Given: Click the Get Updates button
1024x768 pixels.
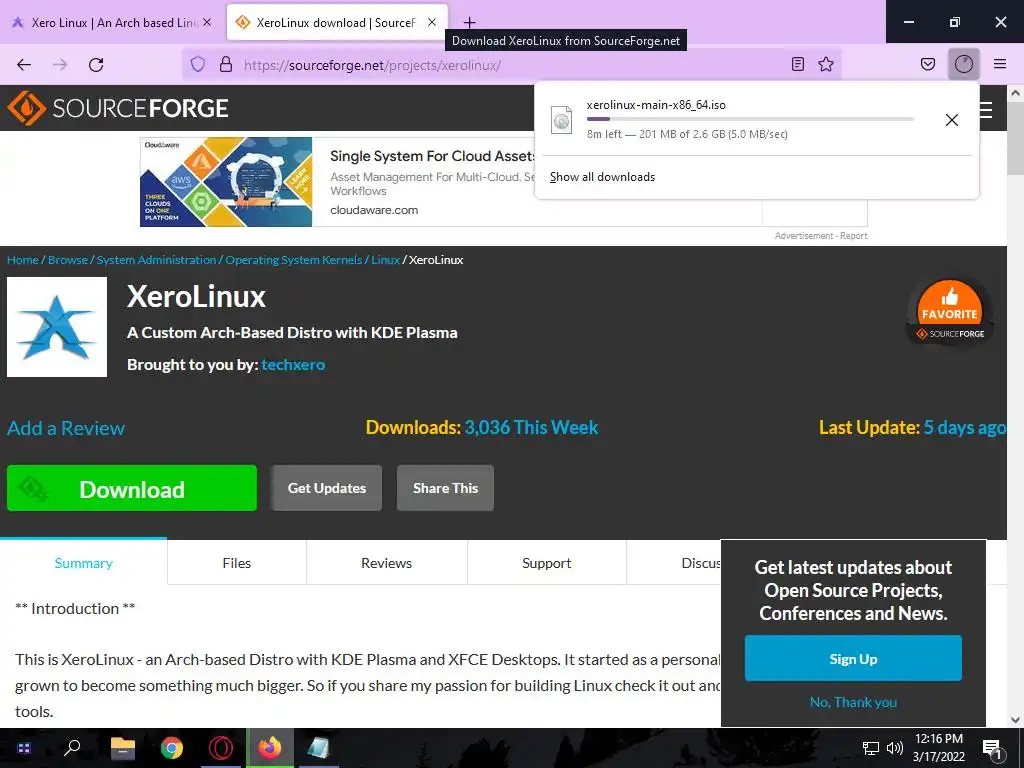Looking at the screenshot, I should (327, 488).
